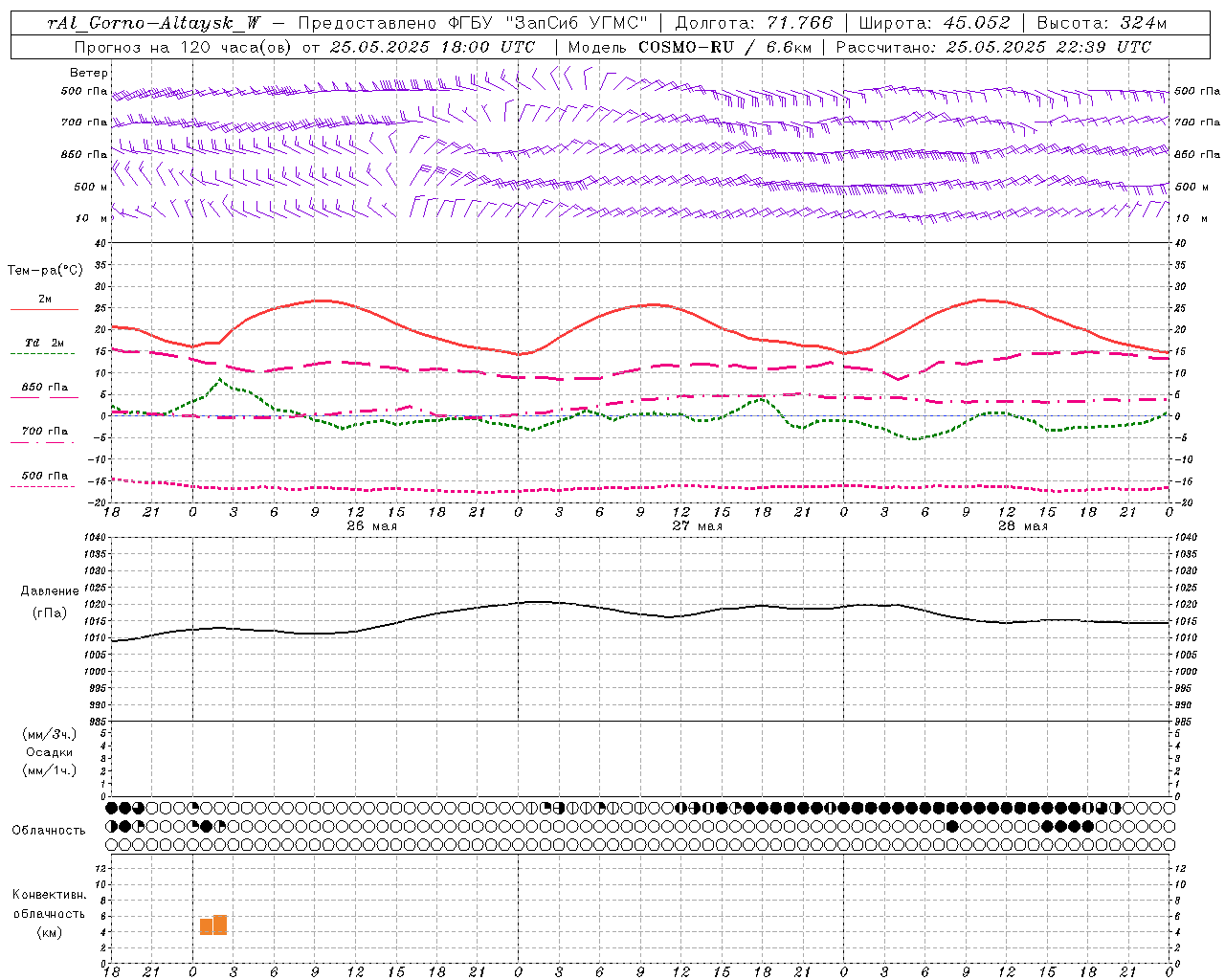Click the Давление pressure panel label

[50, 591]
